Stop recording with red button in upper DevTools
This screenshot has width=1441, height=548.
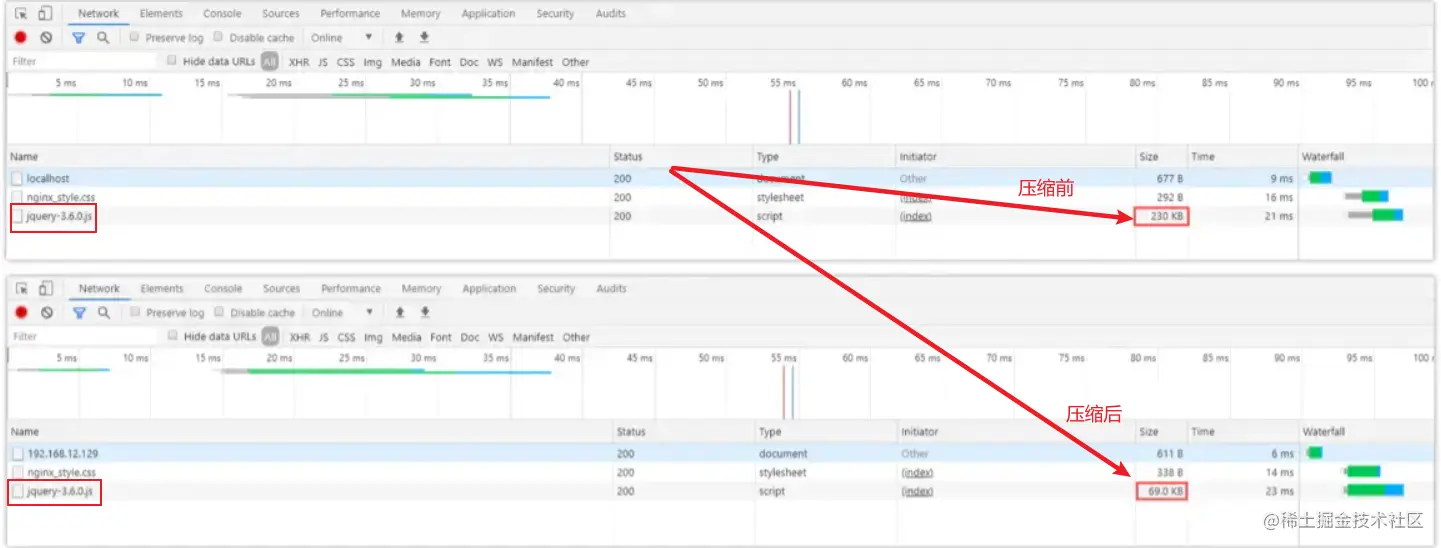(20, 37)
